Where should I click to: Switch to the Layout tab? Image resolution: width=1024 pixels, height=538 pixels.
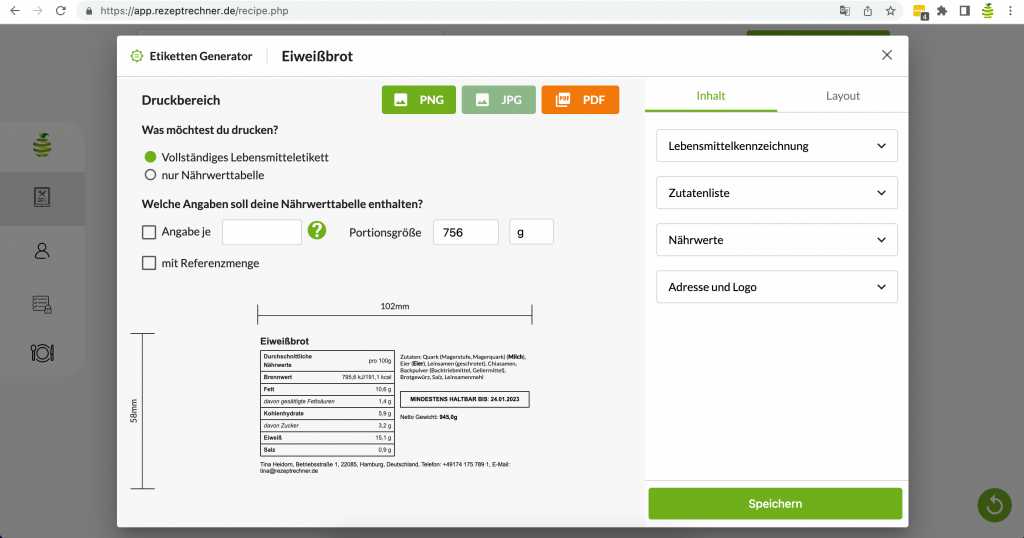[x=842, y=96]
